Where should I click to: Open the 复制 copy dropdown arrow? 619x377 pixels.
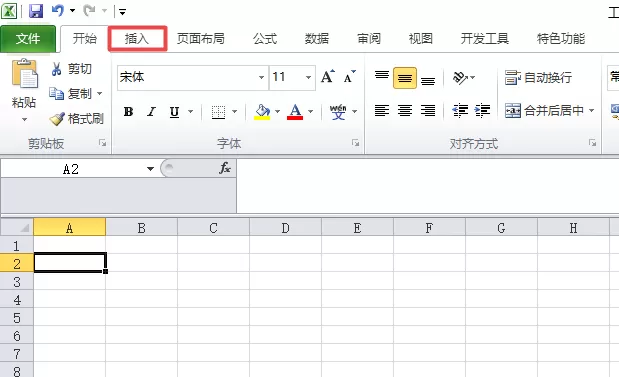[99, 94]
